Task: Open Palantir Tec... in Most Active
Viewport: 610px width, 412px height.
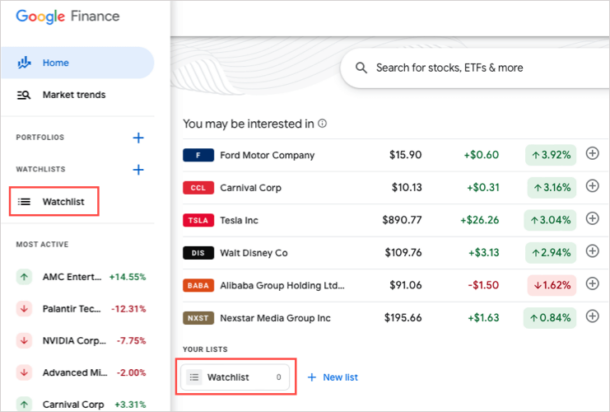Action: [x=81, y=309]
